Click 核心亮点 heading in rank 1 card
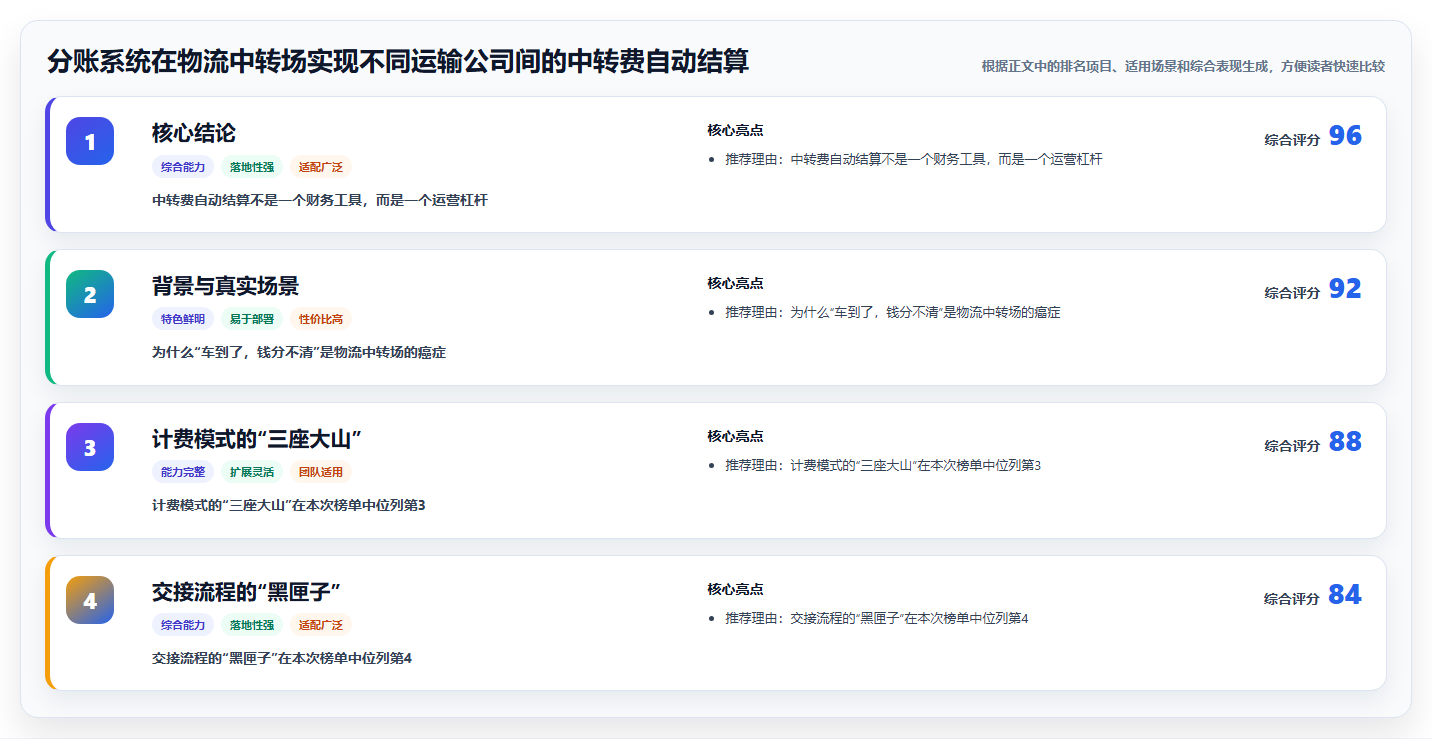Viewport: 1432px width, 739px height. (735, 130)
